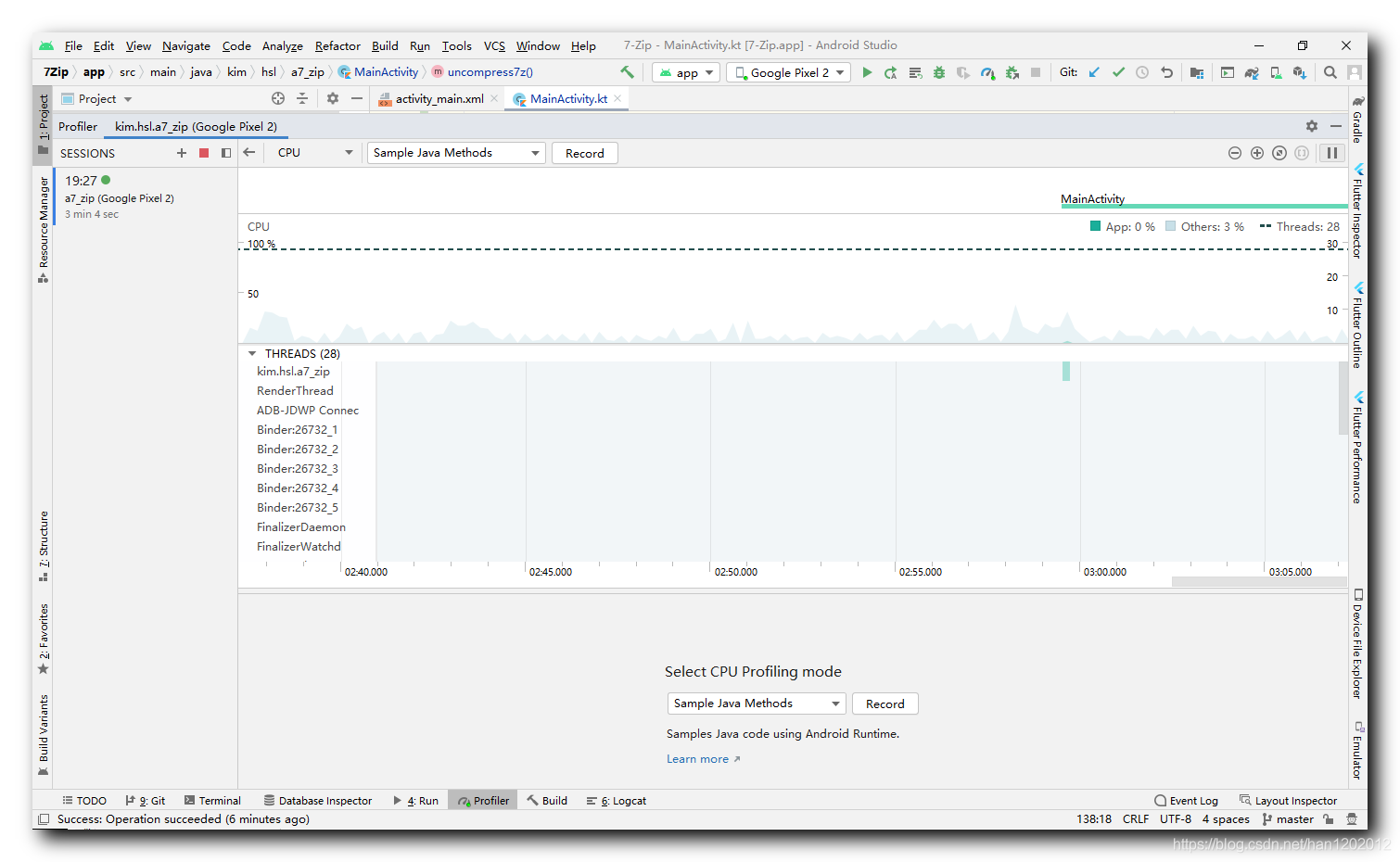Toggle the App legend in CPU chart
Screen dimensions: 1400x862
[1123, 226]
